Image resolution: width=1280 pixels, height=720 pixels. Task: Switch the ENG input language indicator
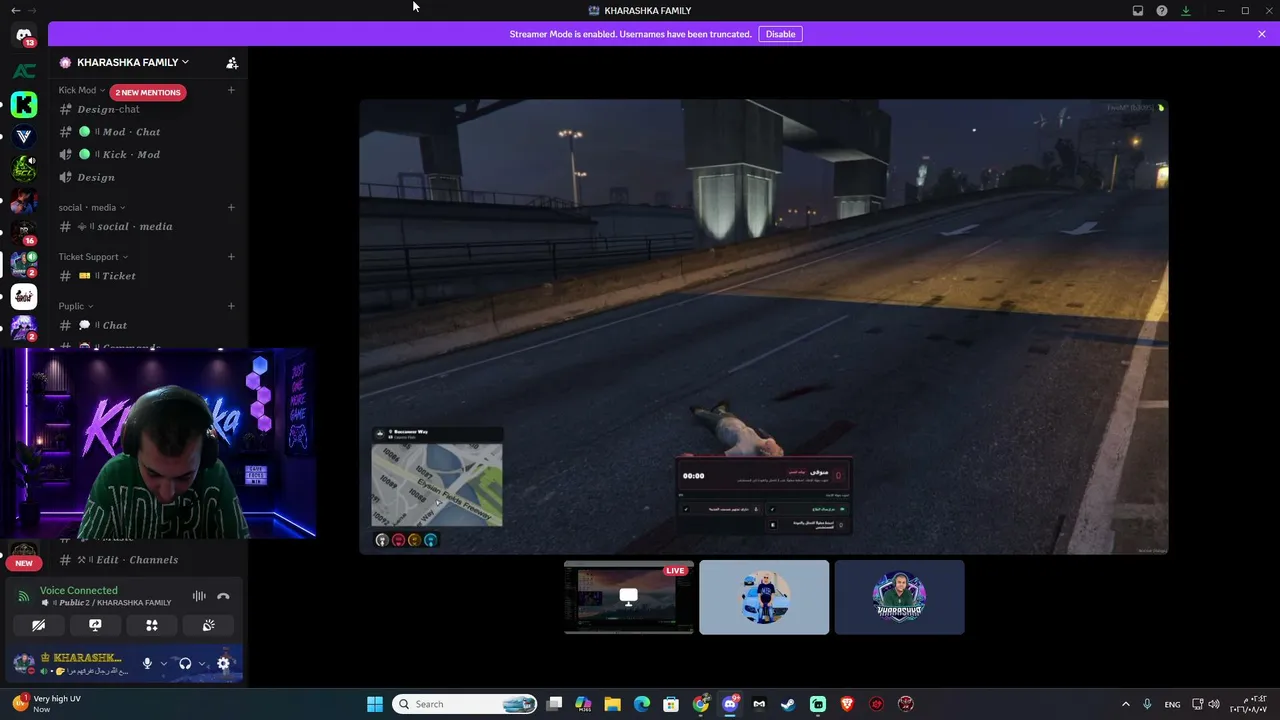click(x=1172, y=704)
